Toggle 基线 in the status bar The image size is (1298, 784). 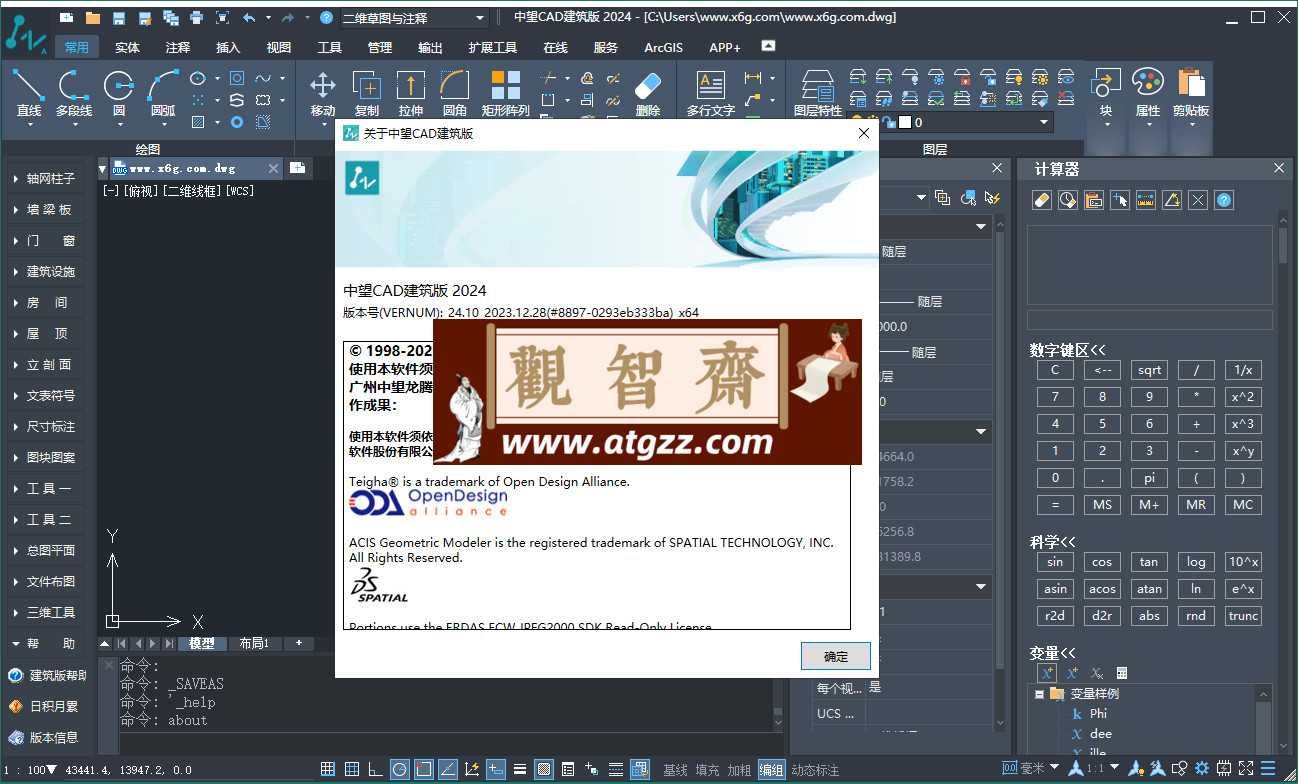tap(676, 770)
